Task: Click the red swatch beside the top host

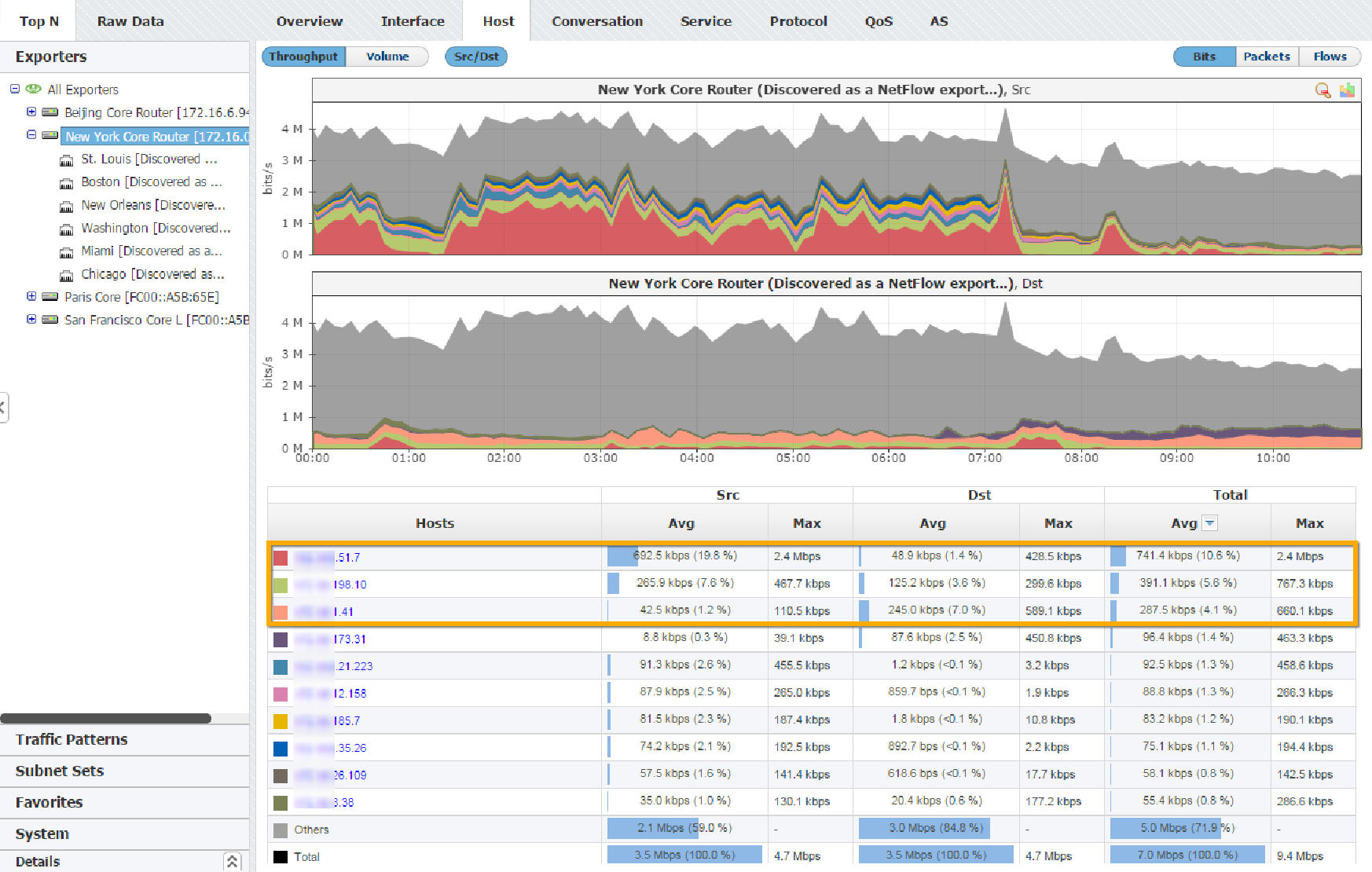Action: [280, 557]
